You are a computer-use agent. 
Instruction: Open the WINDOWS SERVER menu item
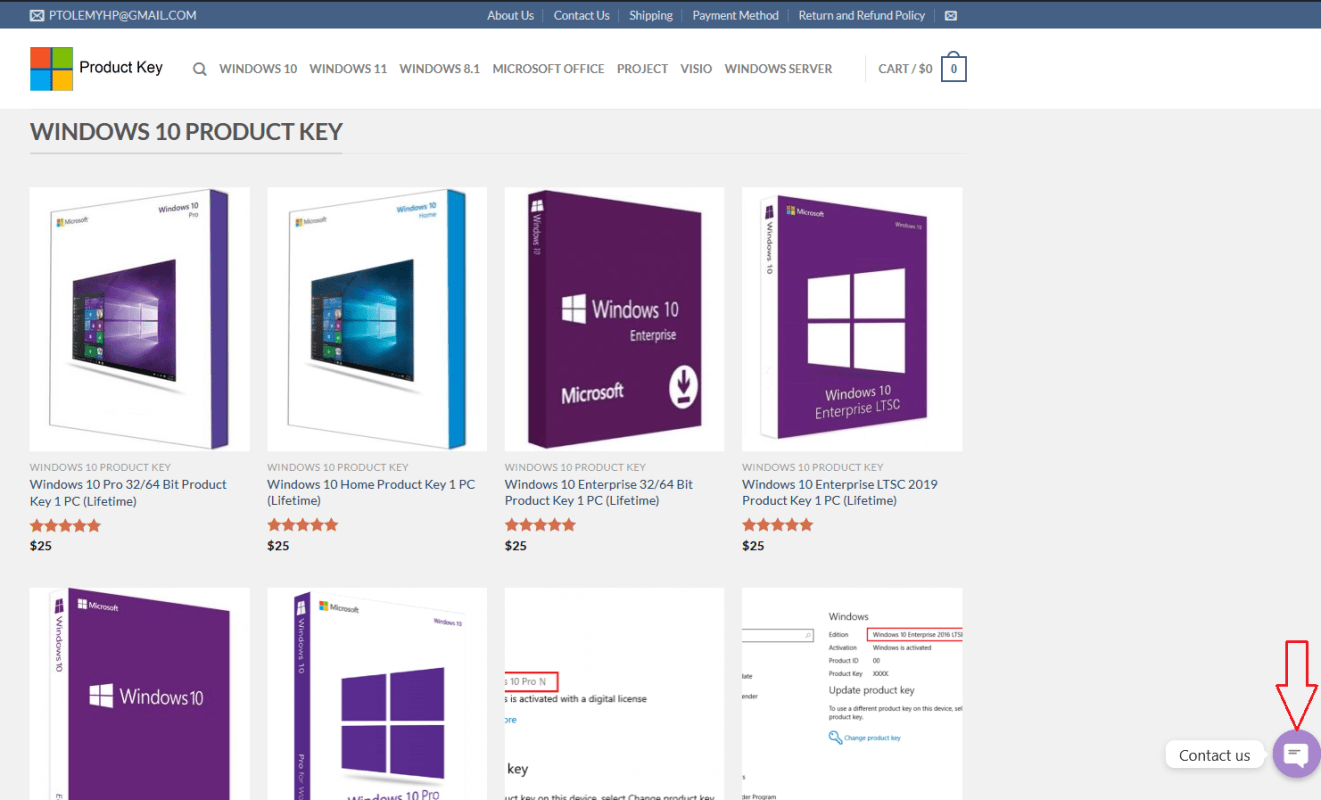point(778,69)
